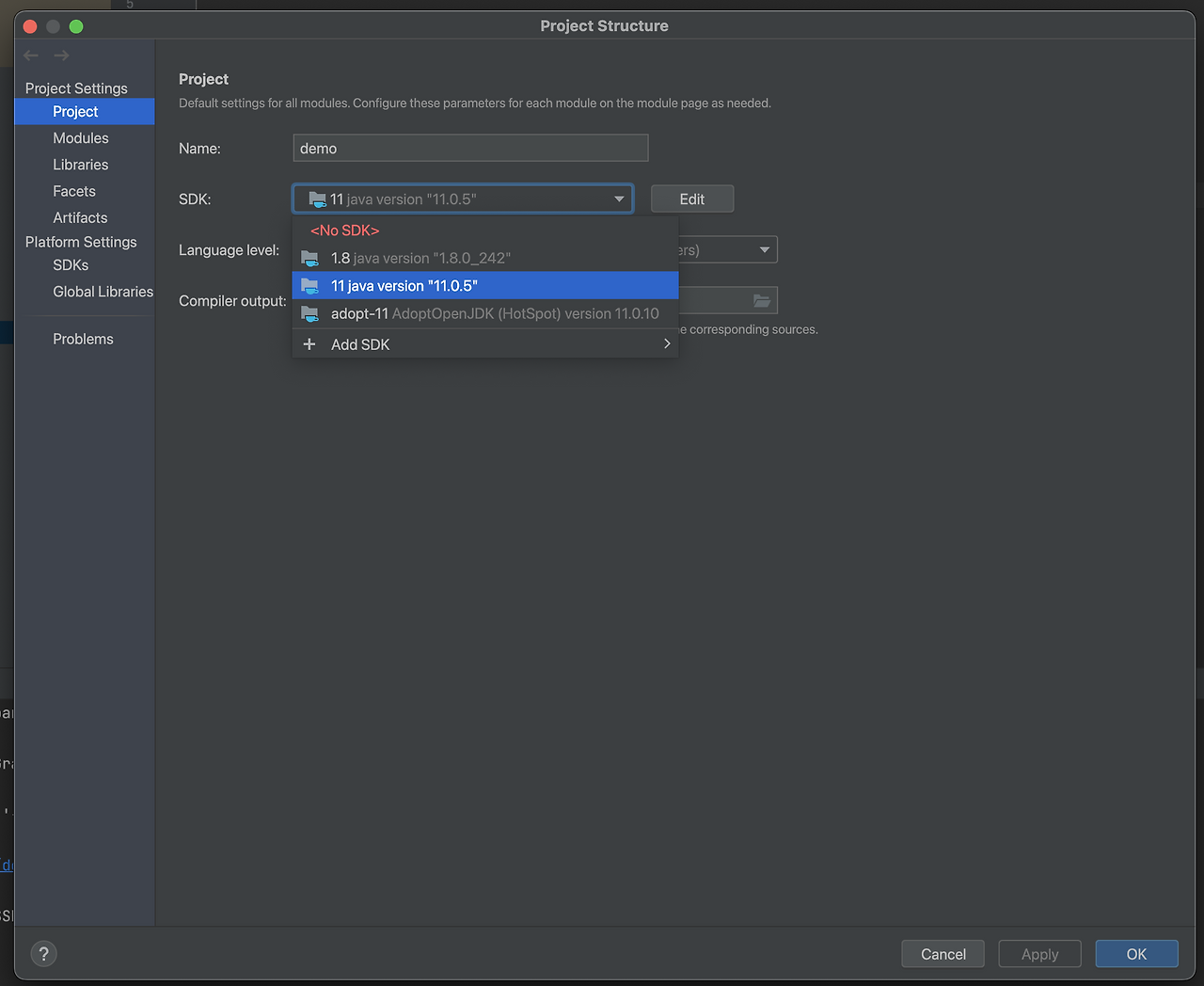Image resolution: width=1204 pixels, height=986 pixels.
Task: Collapse the SDK combo box
Action: pyautogui.click(x=619, y=199)
